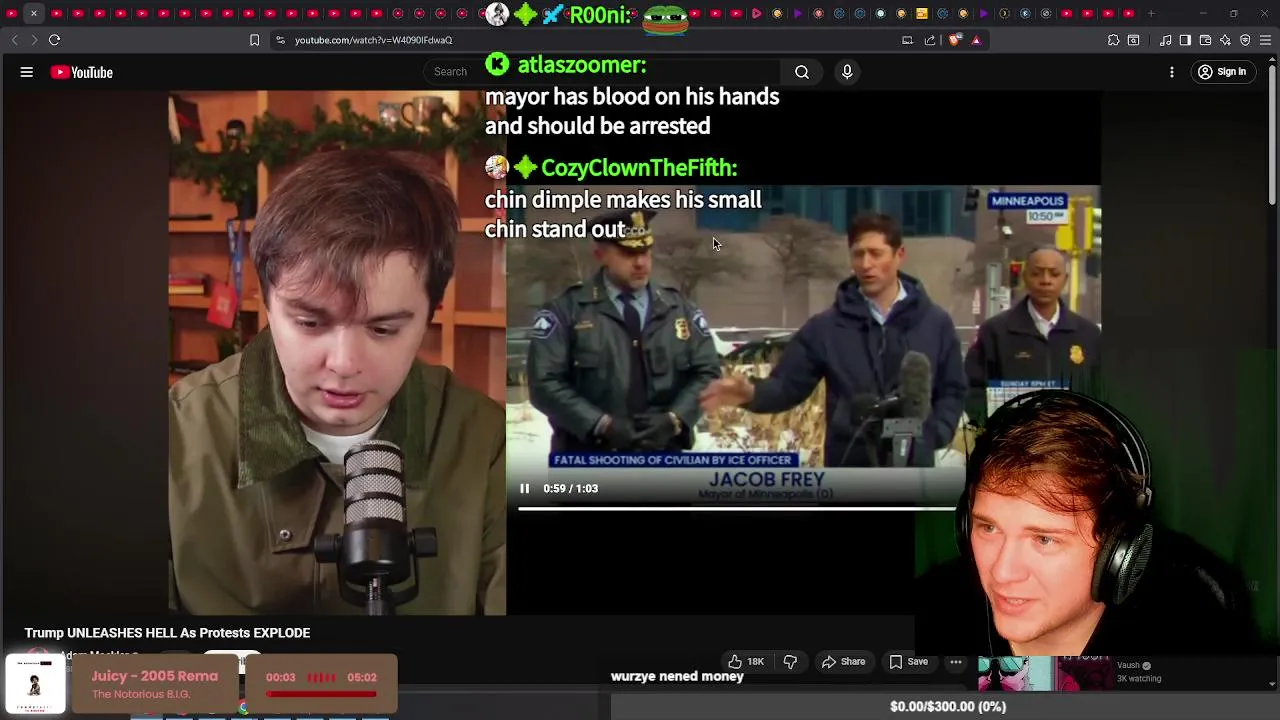Click The Notorious B.I.G. artist name
This screenshot has width=1280, height=720.
click(140, 694)
